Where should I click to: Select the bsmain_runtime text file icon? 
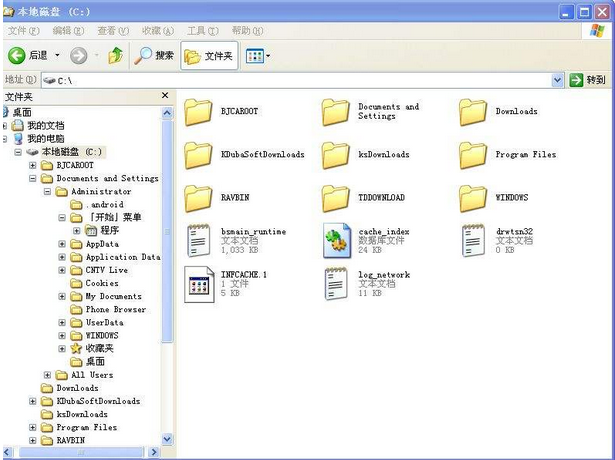[198, 240]
